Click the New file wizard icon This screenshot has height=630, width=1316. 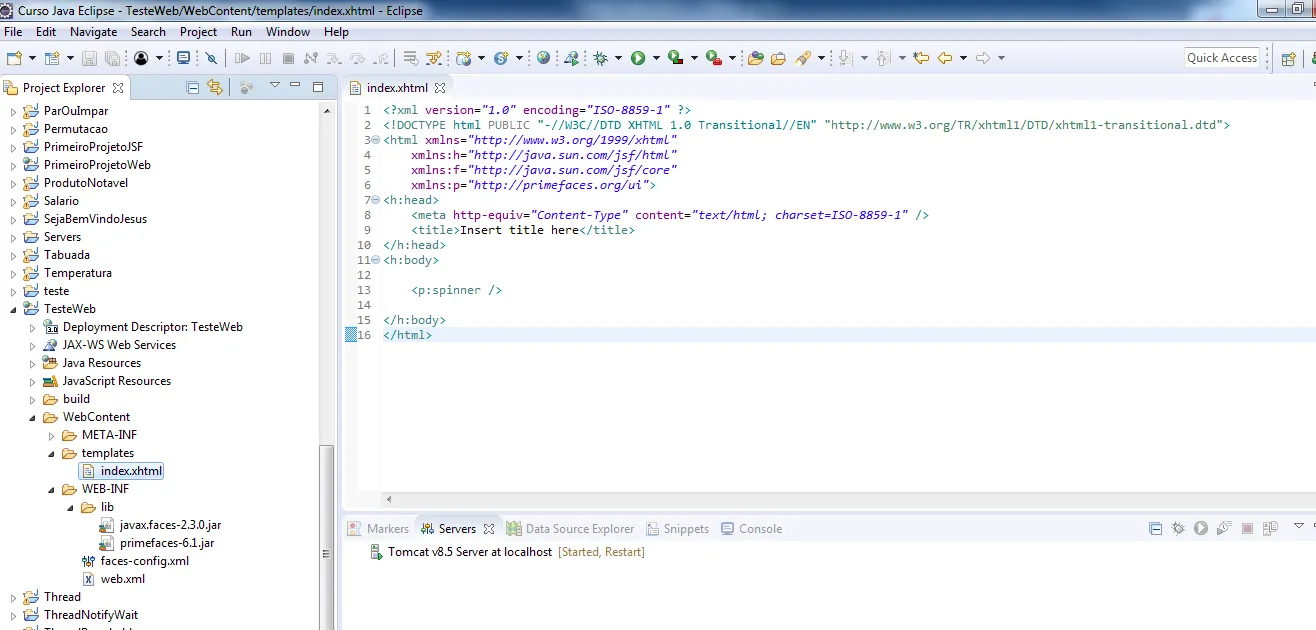[x=15, y=58]
